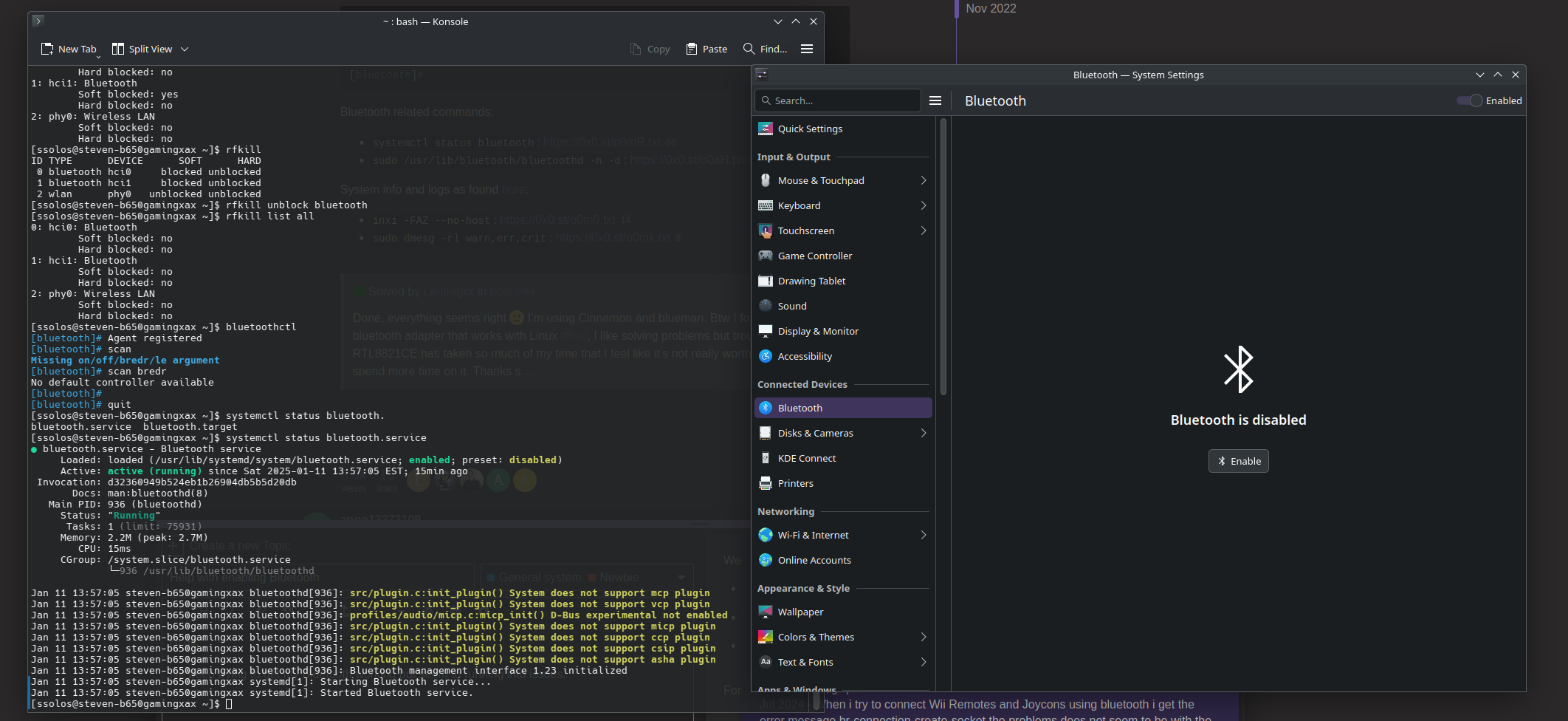Open a New Tab in Konsole
The height and width of the screenshot is (721, 1568).
[x=69, y=49]
